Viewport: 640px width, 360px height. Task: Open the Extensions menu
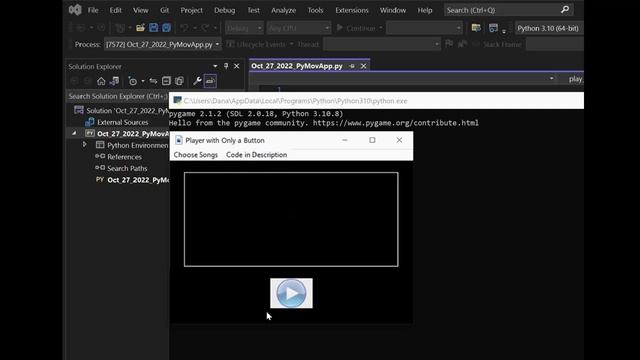(351, 10)
